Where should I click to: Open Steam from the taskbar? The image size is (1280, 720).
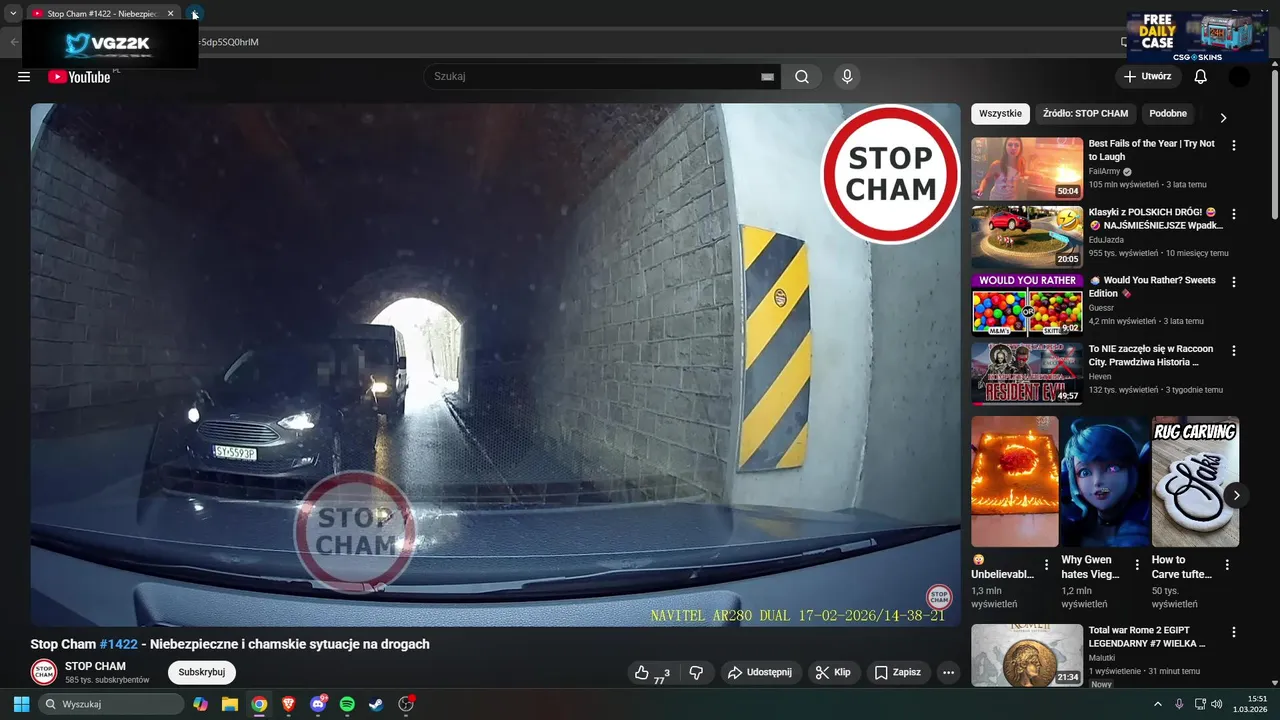point(376,704)
